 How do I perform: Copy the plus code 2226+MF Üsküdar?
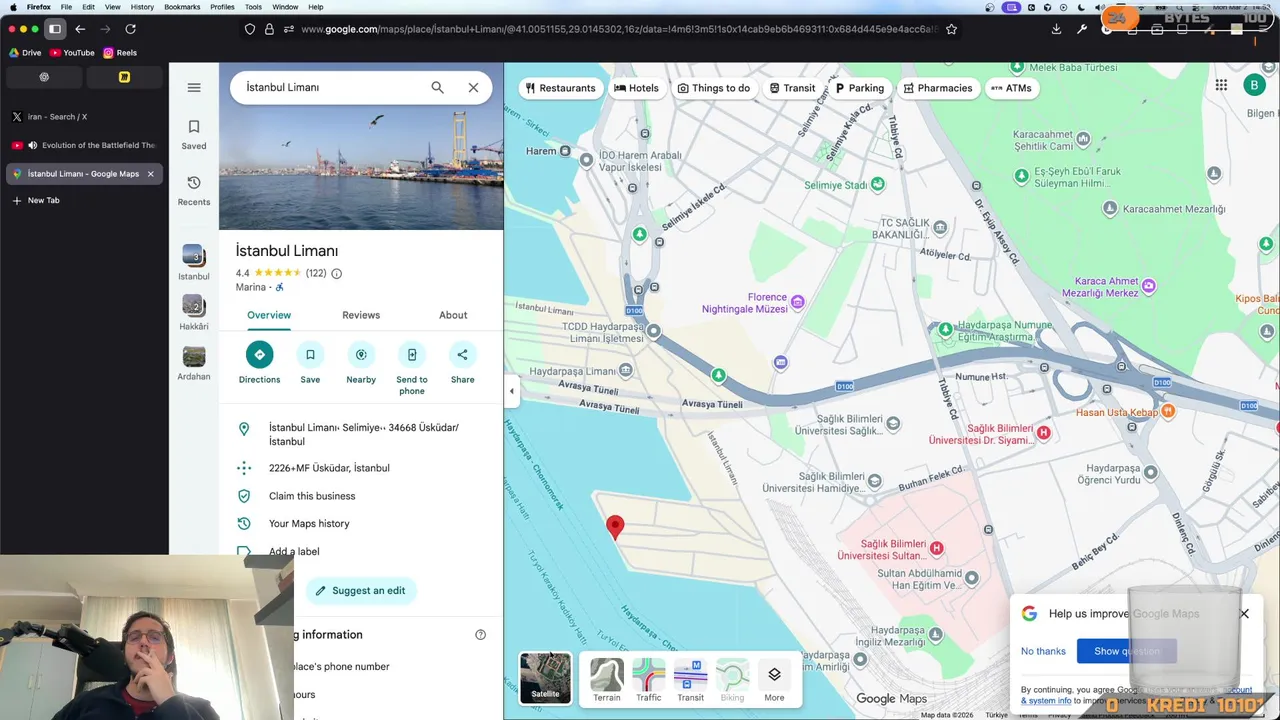point(329,468)
